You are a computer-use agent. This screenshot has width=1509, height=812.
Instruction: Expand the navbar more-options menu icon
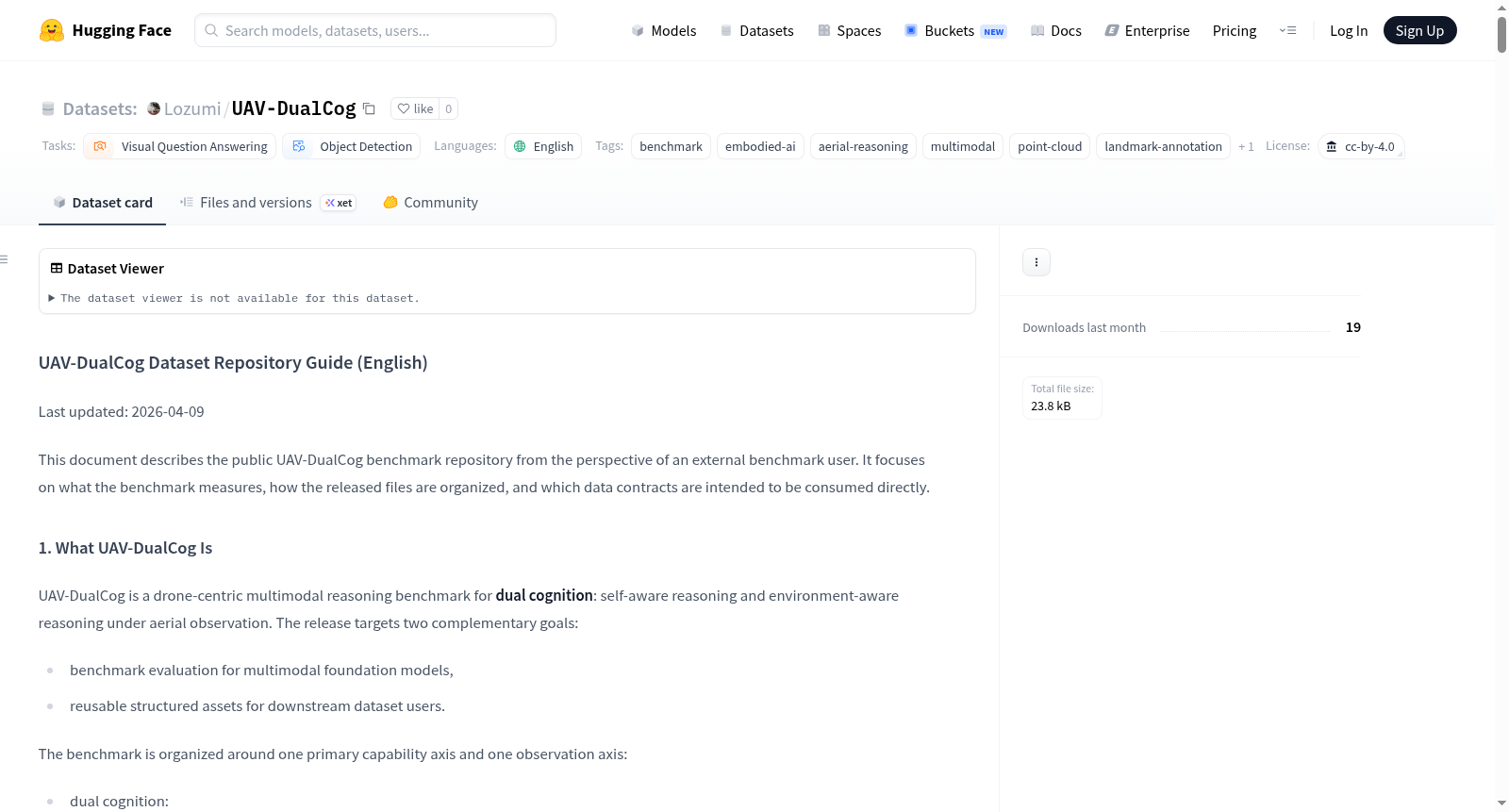[x=1287, y=30]
